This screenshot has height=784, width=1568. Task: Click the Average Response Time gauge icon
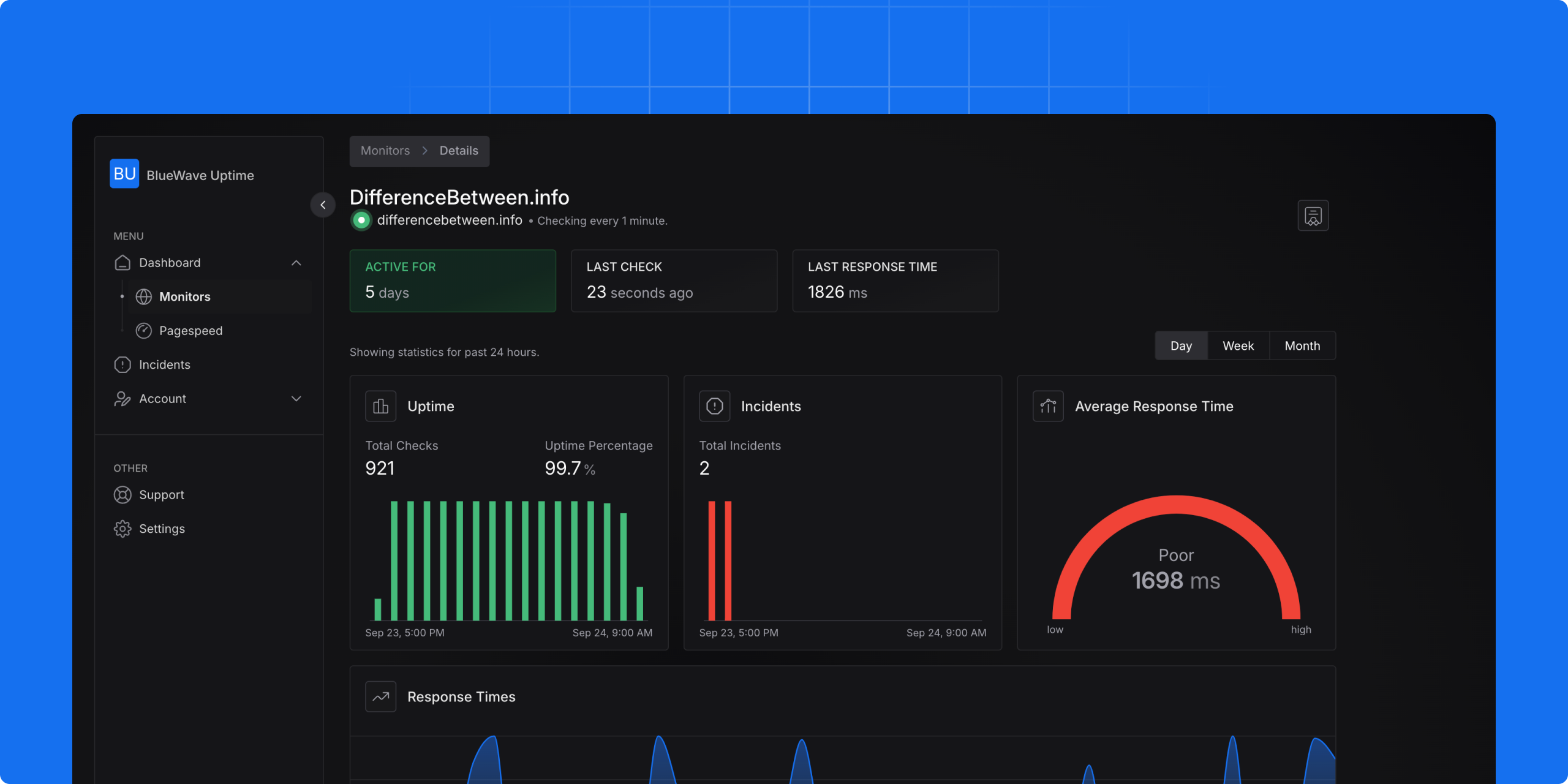click(x=1047, y=406)
